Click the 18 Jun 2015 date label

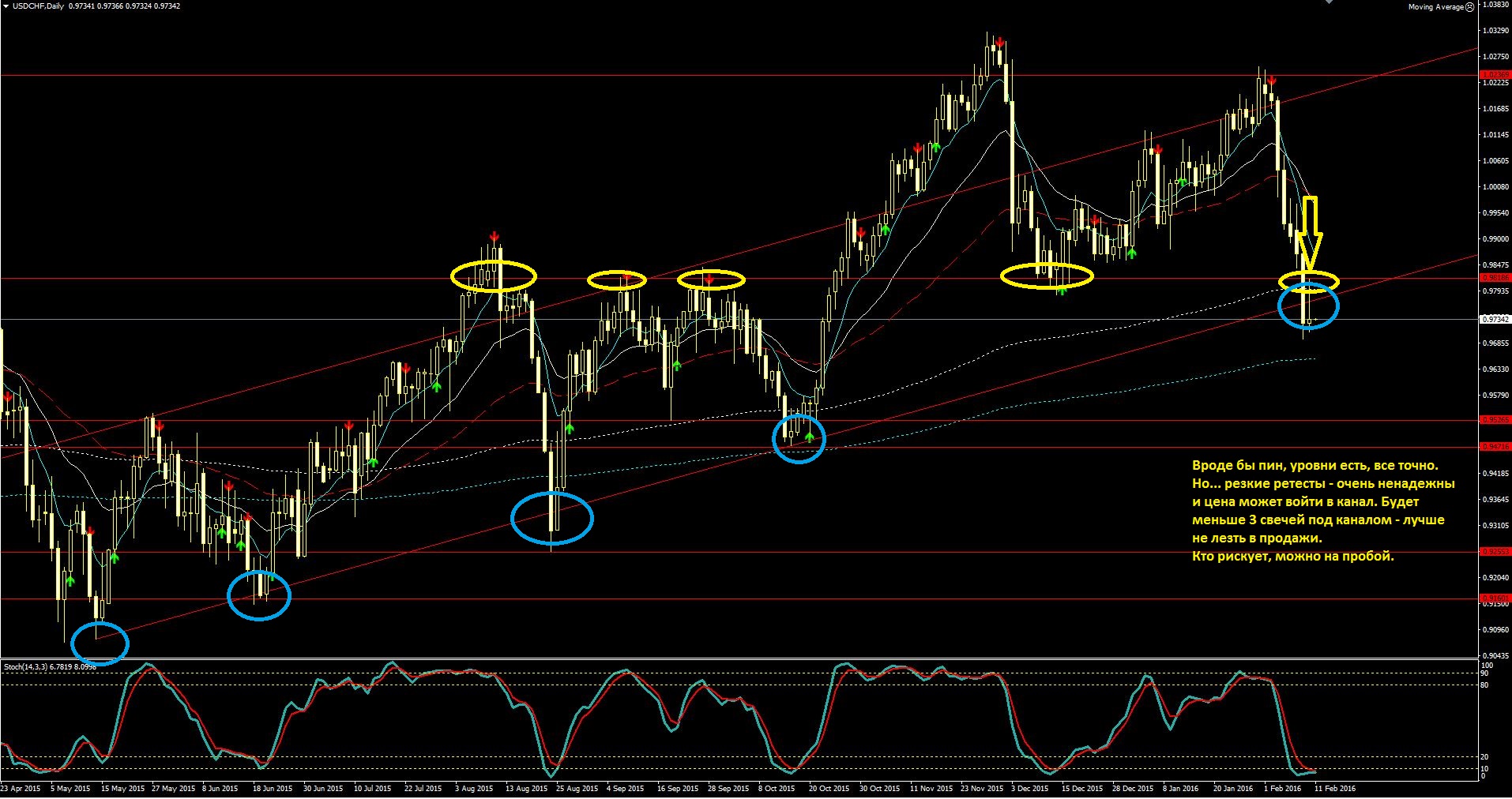(273, 789)
